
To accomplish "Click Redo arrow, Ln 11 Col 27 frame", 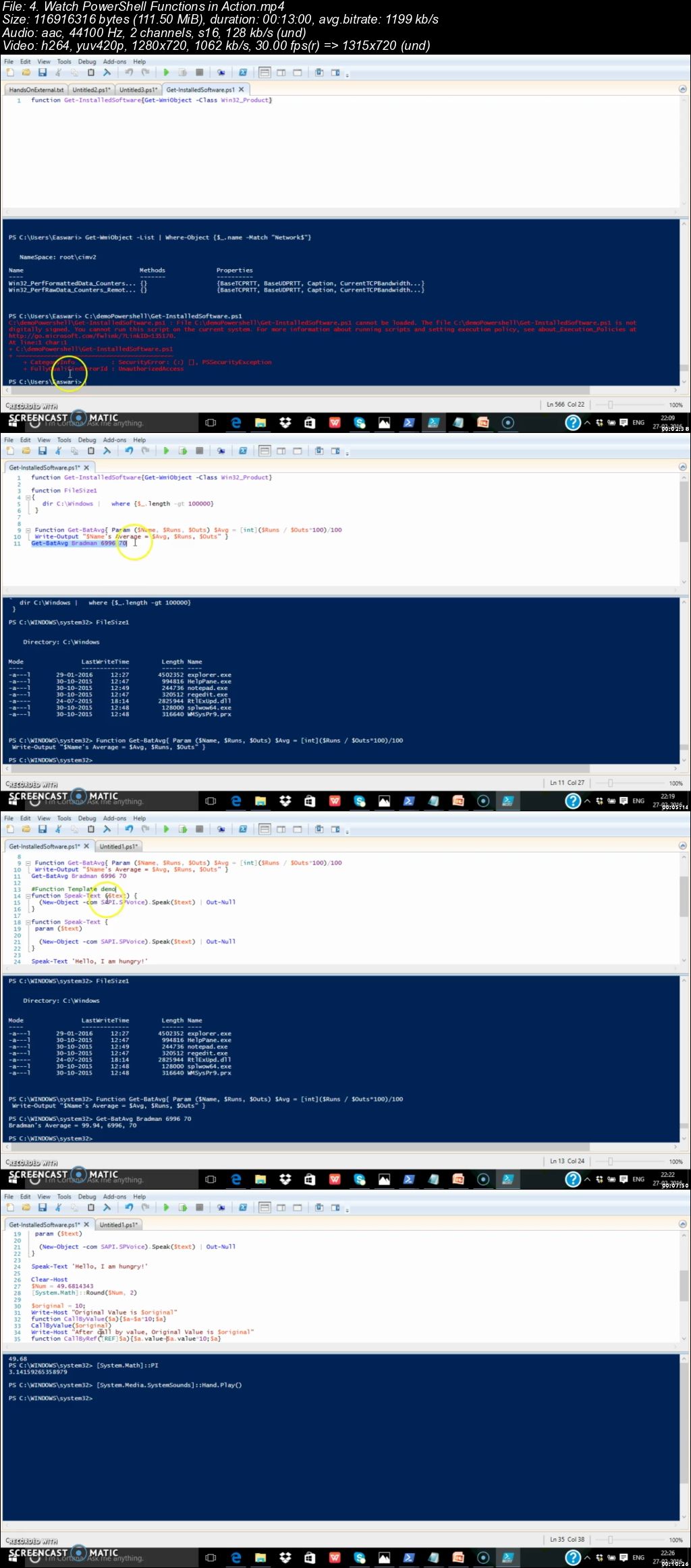I will pos(145,451).
